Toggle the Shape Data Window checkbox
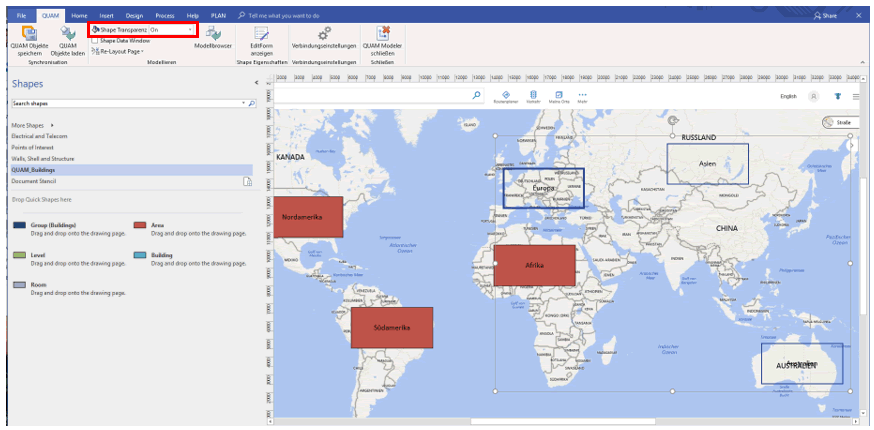This screenshot has height=430, width=874. 95,41
